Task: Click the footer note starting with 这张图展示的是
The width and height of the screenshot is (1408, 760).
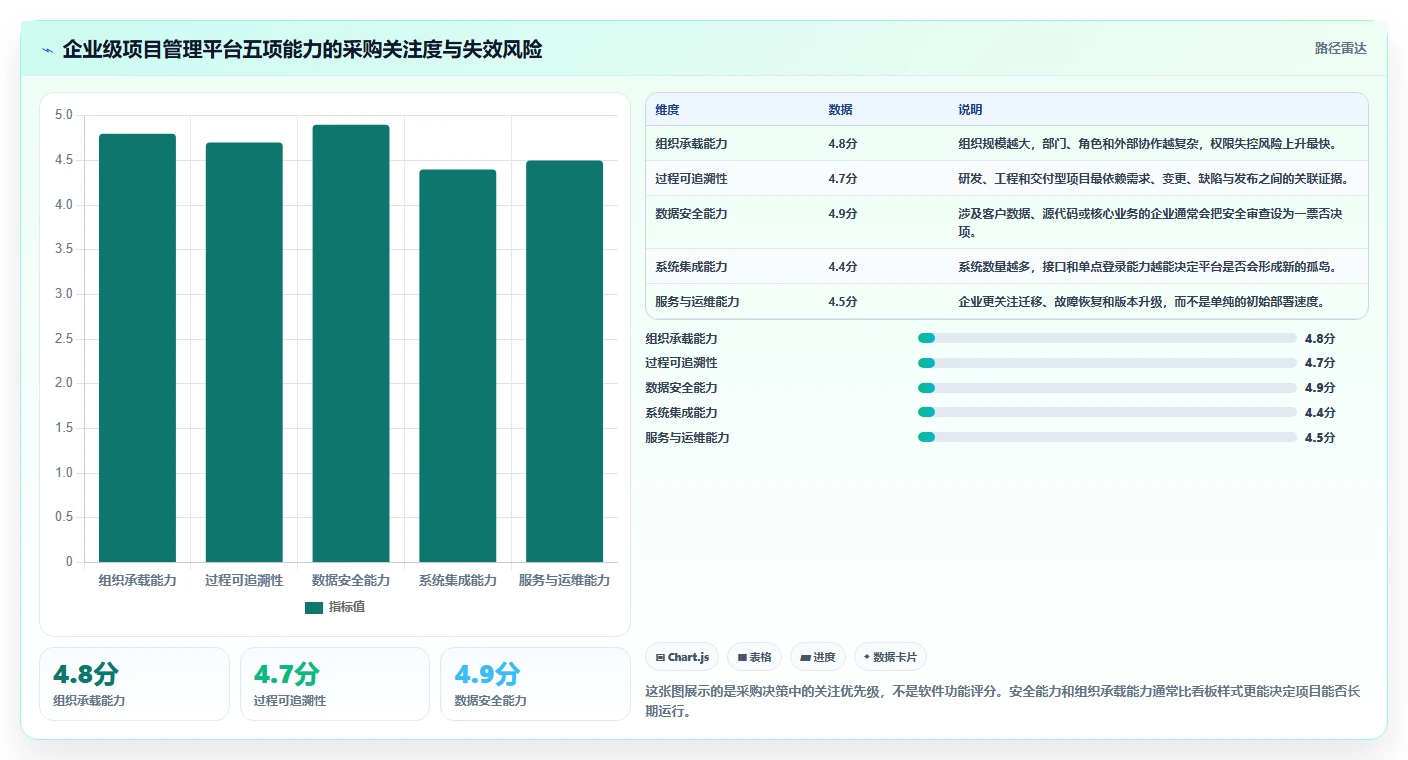Action: (x=1004, y=701)
